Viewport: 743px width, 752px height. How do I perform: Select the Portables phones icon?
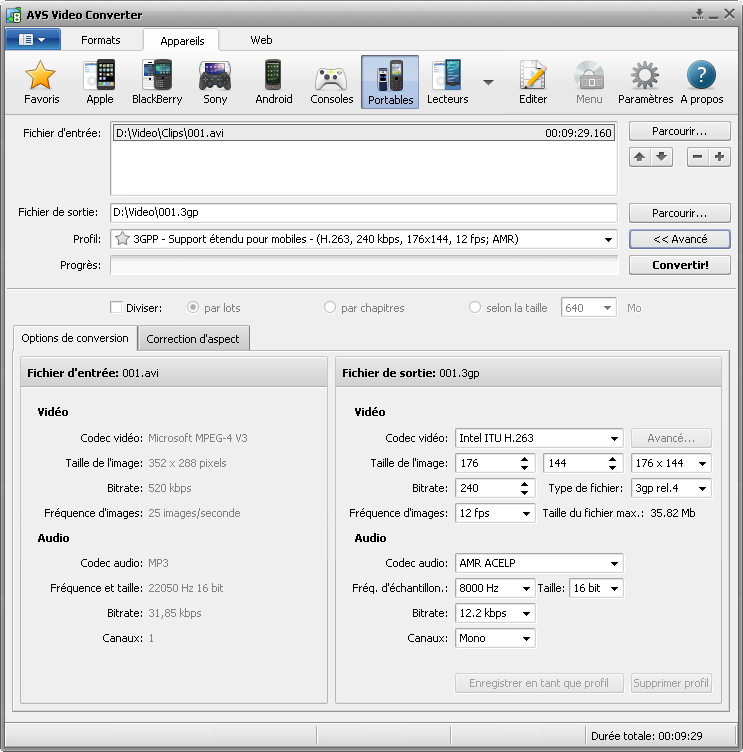click(x=390, y=82)
